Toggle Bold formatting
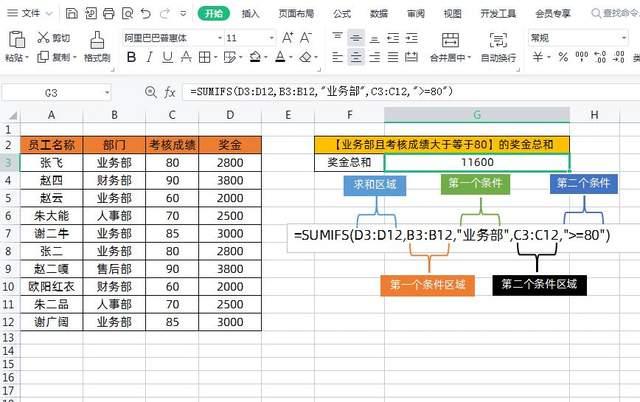Image resolution: width=640 pixels, height=402 pixels. [x=130, y=58]
